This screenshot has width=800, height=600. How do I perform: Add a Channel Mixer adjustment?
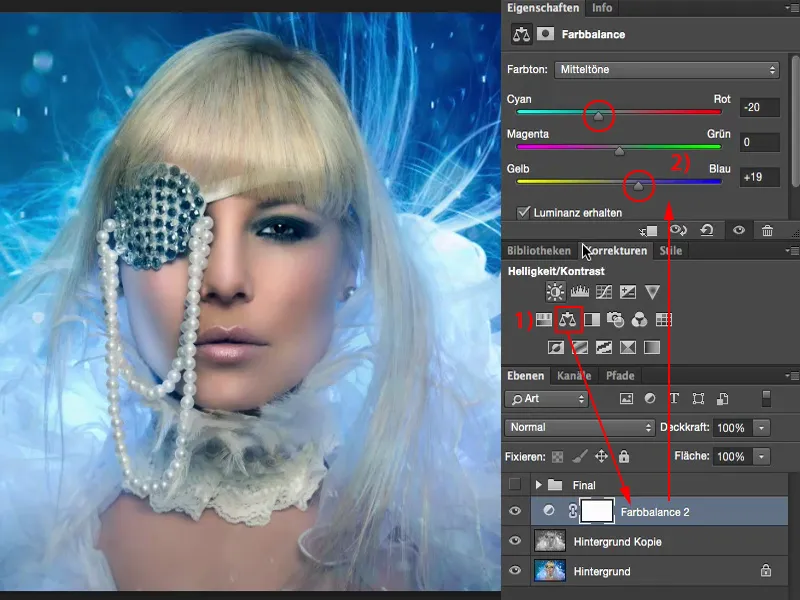[x=639, y=320]
